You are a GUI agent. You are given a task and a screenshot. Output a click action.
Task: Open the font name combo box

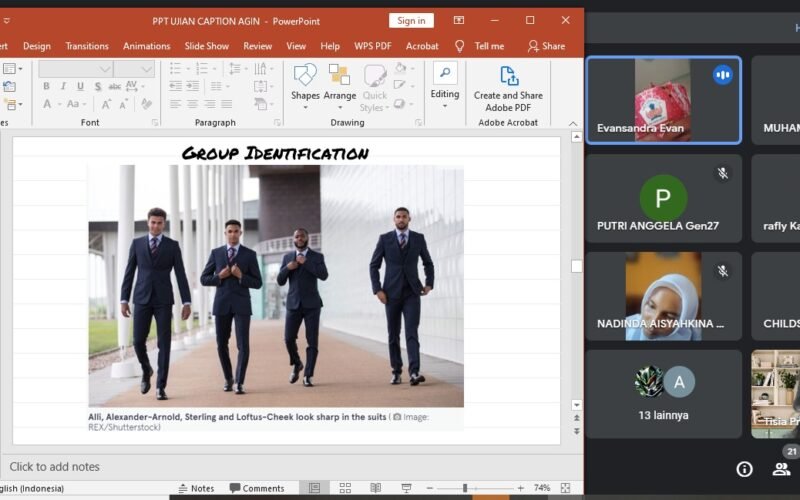76,68
